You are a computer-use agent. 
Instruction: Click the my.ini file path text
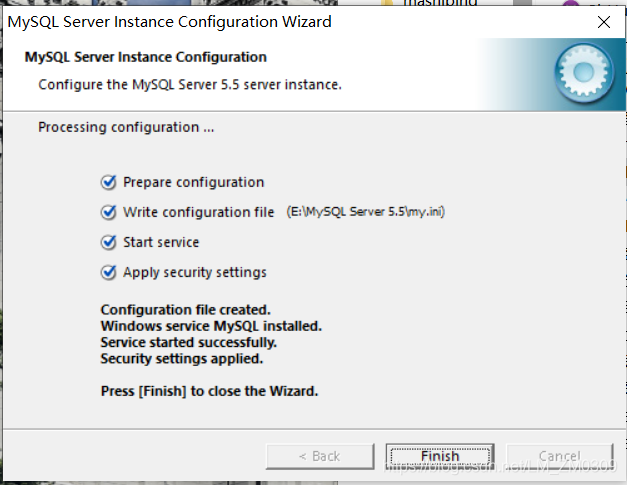365,212
